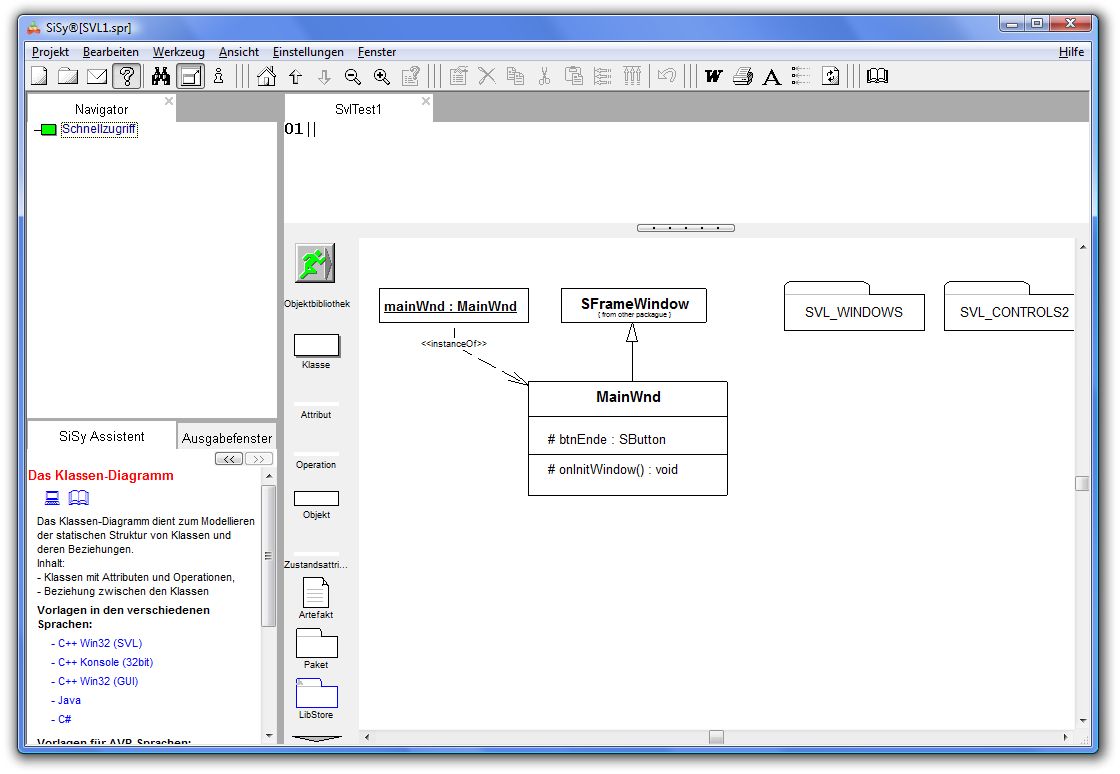This screenshot has height=774, width=1120.
Task: Select the Paket folder element
Action: point(316,644)
